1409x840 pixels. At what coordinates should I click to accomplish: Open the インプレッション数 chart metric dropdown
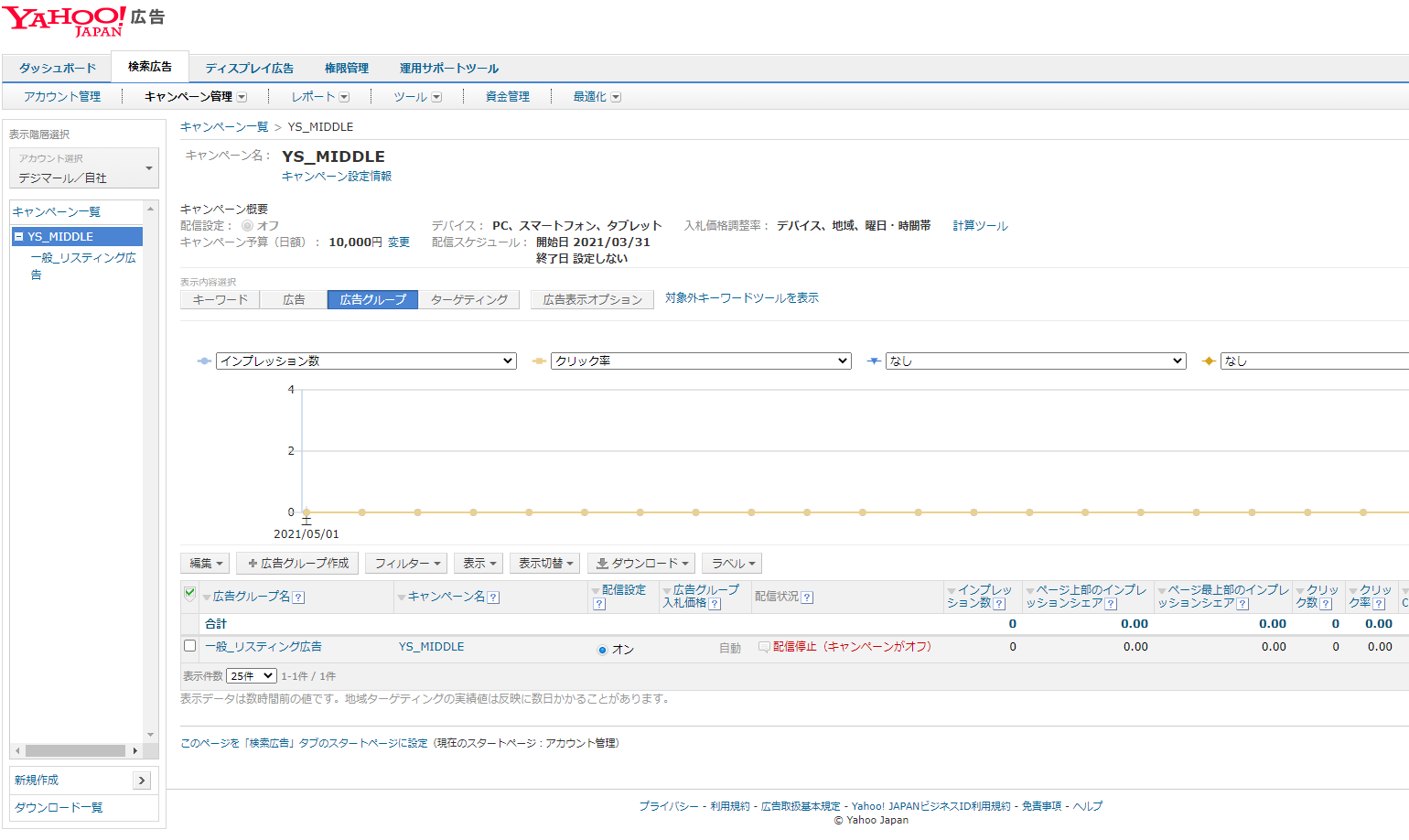366,361
